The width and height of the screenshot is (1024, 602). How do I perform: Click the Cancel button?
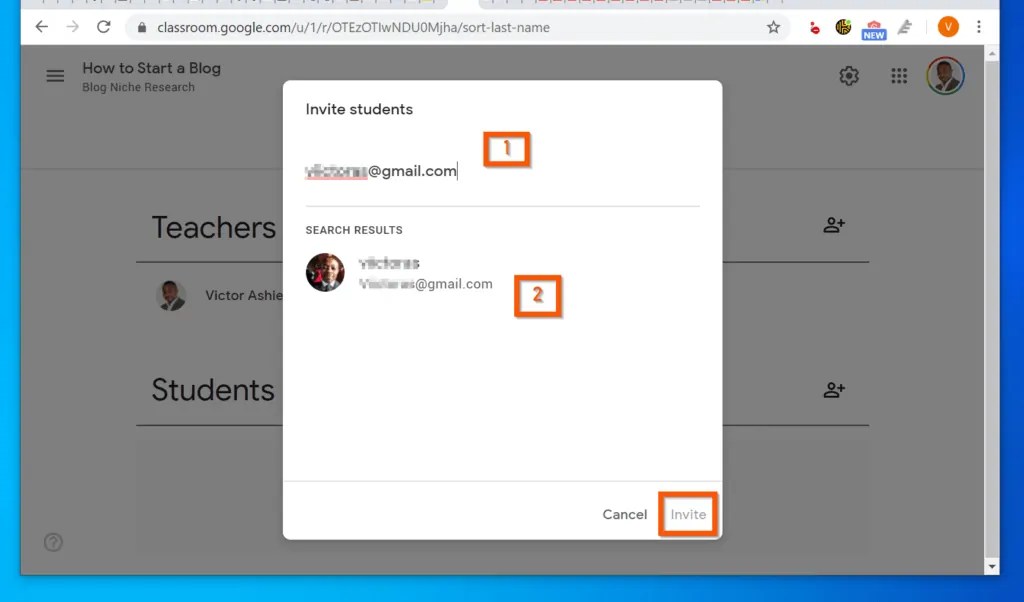pos(624,514)
